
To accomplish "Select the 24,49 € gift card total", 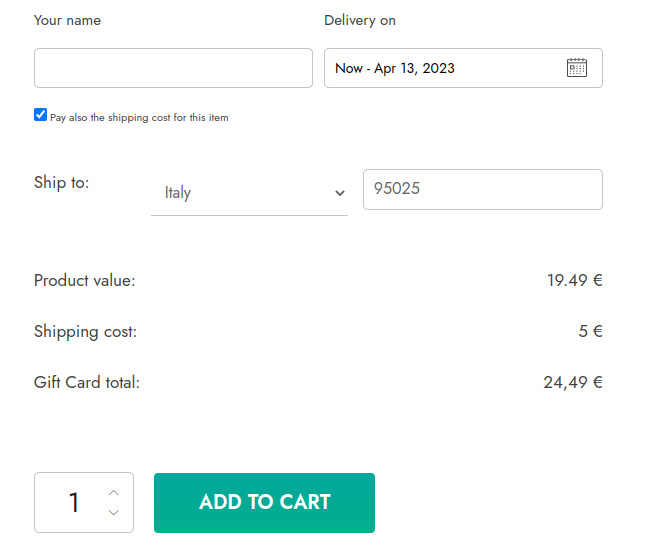I will coord(573,382).
